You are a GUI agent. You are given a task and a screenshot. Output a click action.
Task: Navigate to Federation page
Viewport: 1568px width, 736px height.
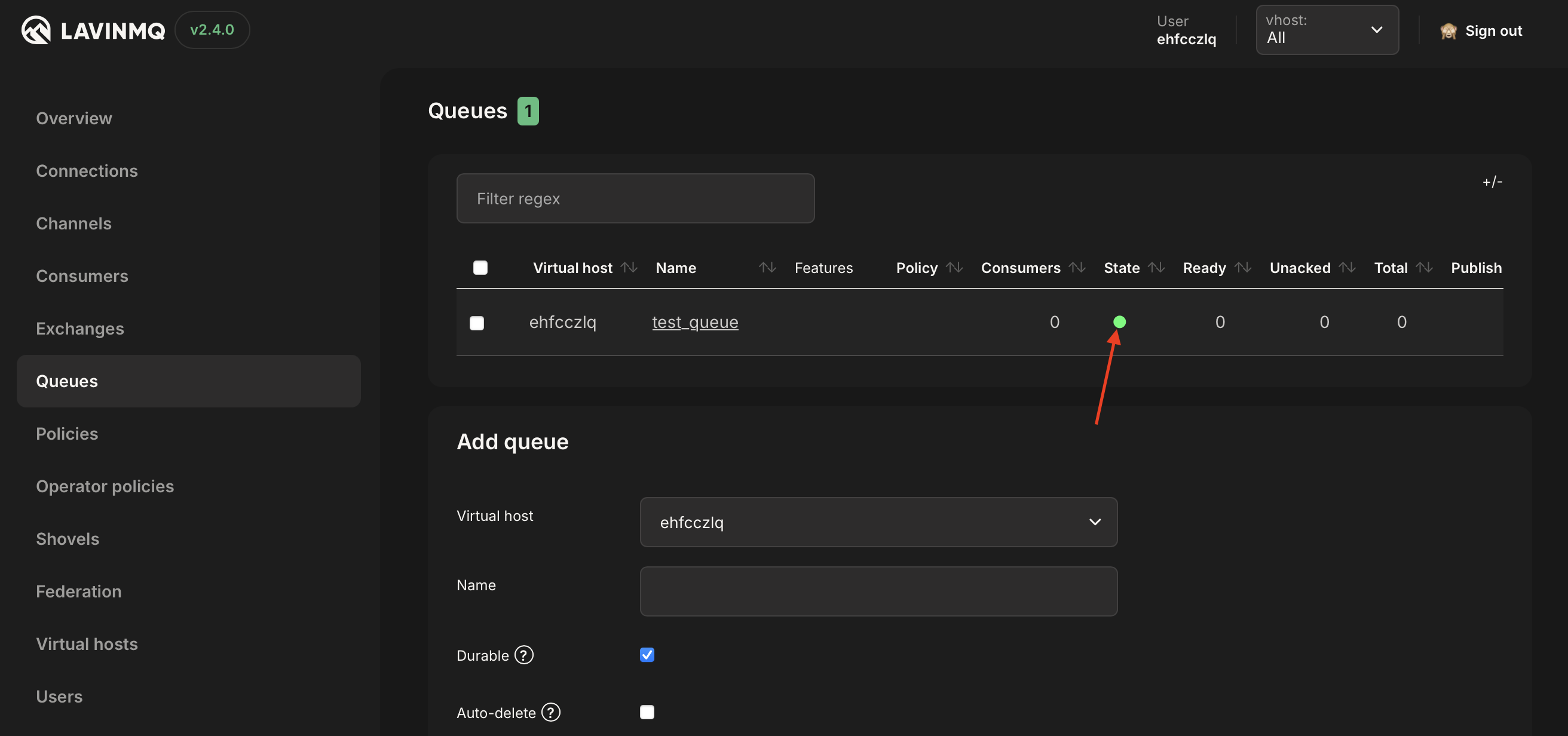pos(78,591)
